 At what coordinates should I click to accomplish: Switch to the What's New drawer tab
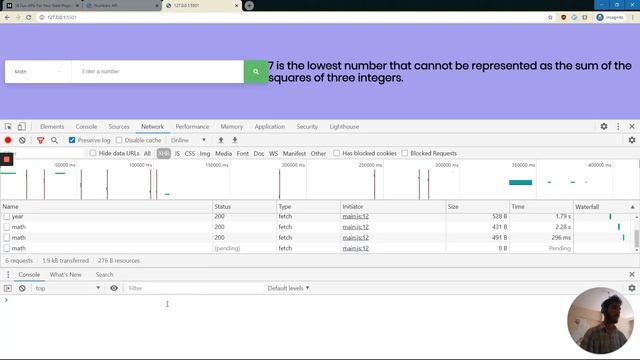(65, 274)
